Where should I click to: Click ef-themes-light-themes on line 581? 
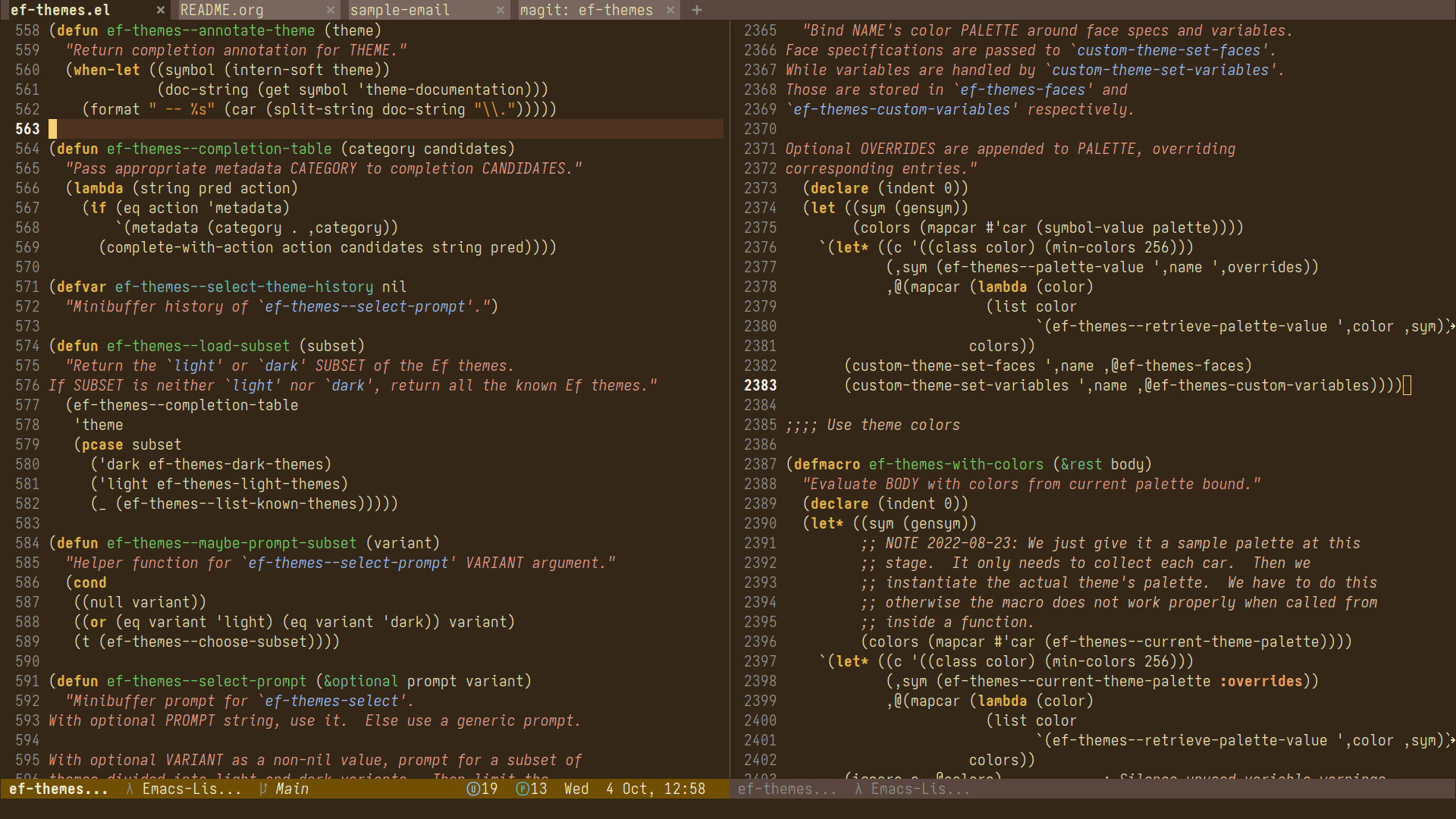pyautogui.click(x=248, y=484)
